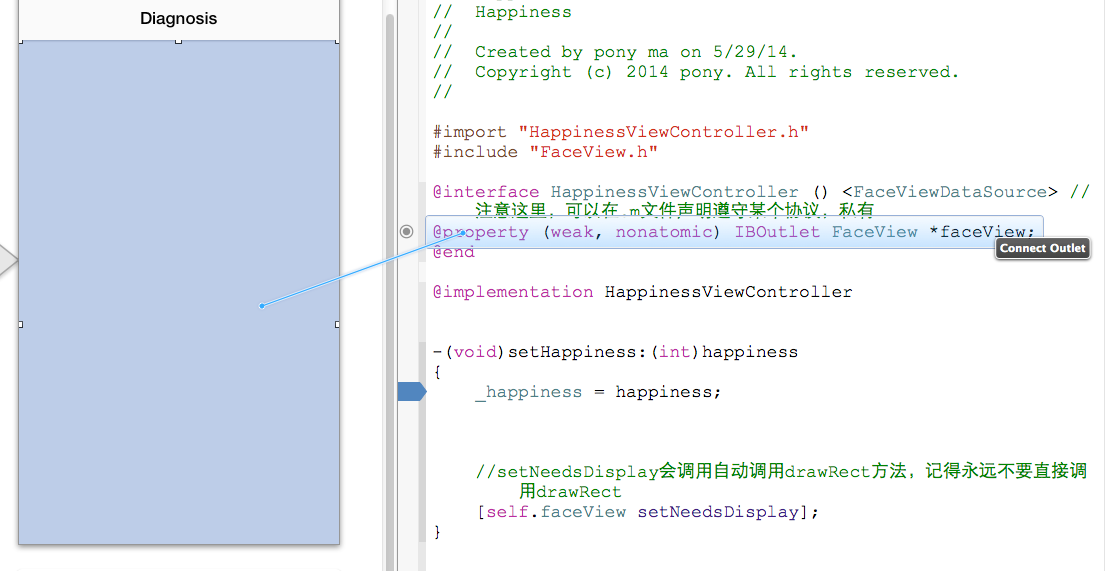
Task: Click the view's top-middle resize handle
Action: click(178, 42)
